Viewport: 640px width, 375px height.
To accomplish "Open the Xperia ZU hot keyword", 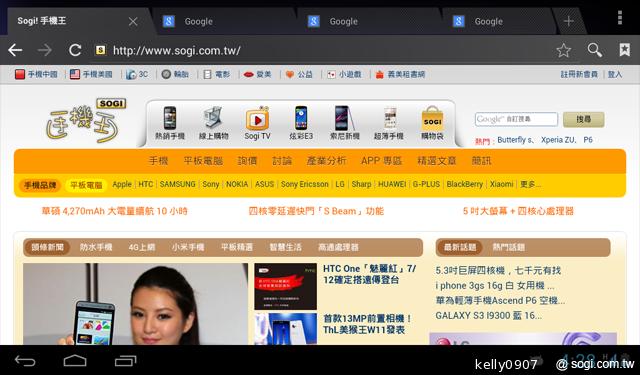I will tap(558, 140).
